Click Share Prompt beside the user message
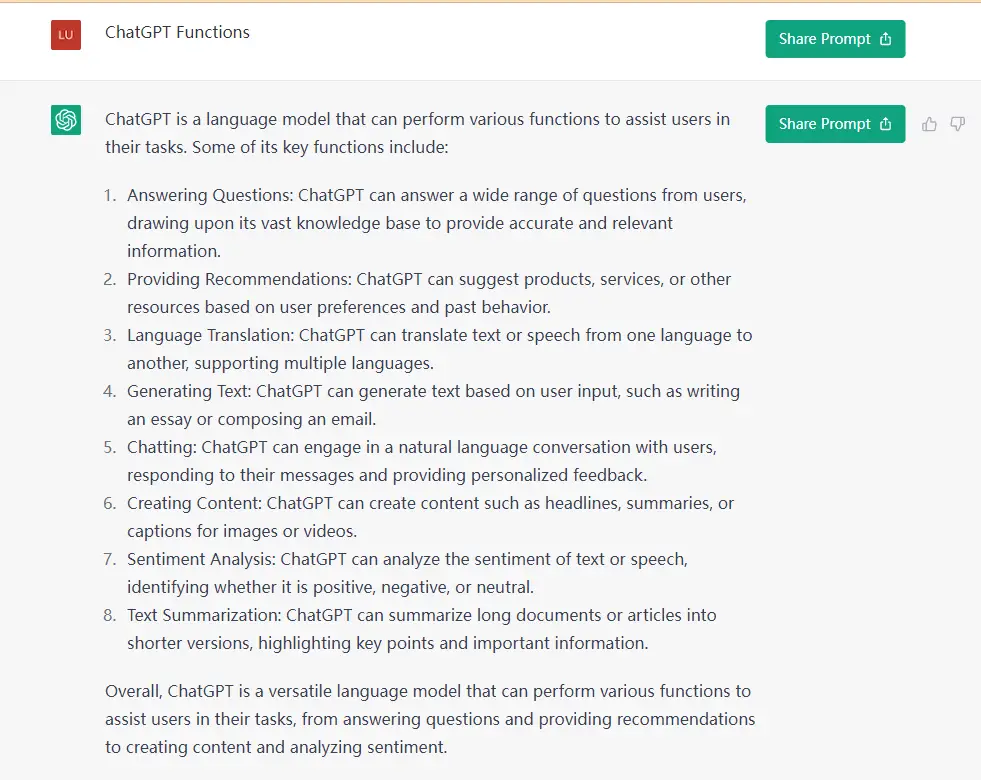The height and width of the screenshot is (780, 981). (x=835, y=39)
